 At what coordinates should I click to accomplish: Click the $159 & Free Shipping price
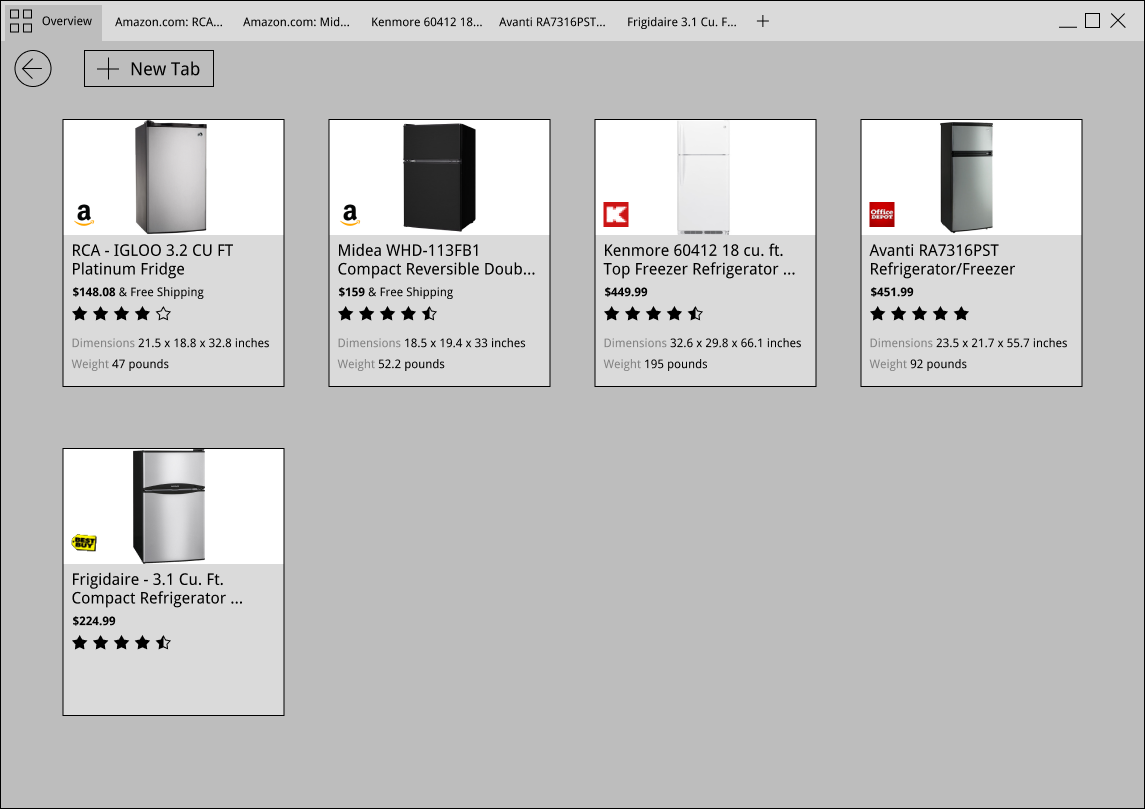click(395, 292)
